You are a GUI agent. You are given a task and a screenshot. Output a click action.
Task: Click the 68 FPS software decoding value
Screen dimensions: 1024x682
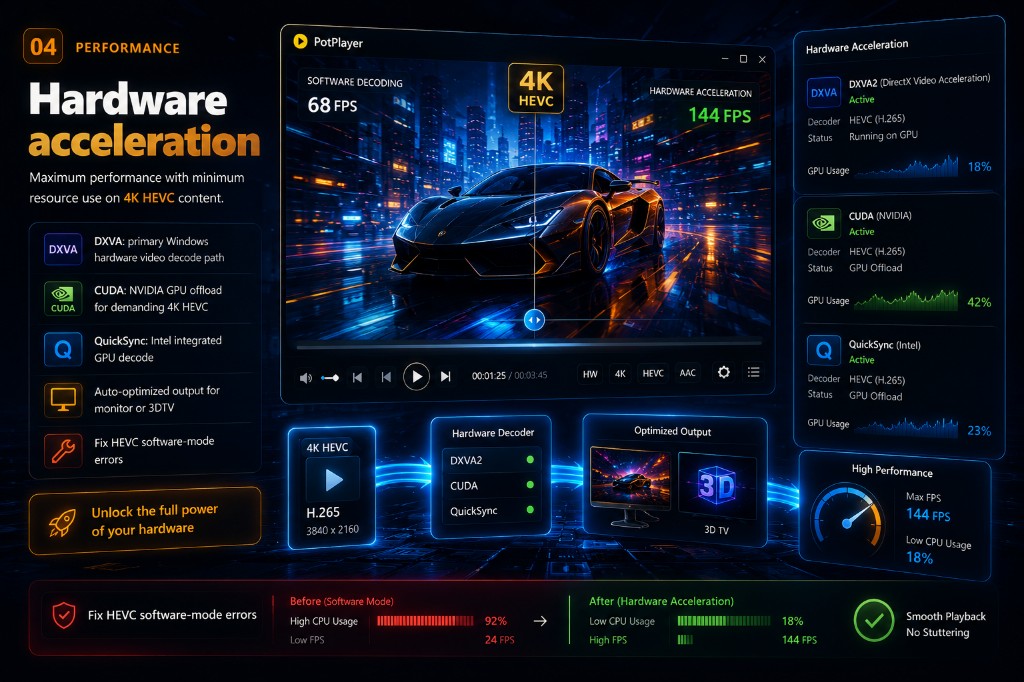click(x=332, y=105)
